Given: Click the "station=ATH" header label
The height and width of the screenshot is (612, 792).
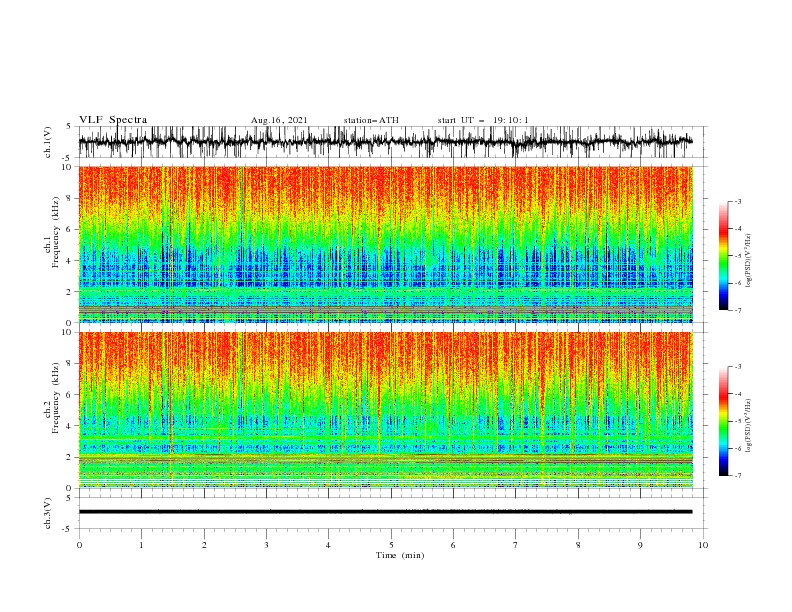Looking at the screenshot, I should point(371,120).
